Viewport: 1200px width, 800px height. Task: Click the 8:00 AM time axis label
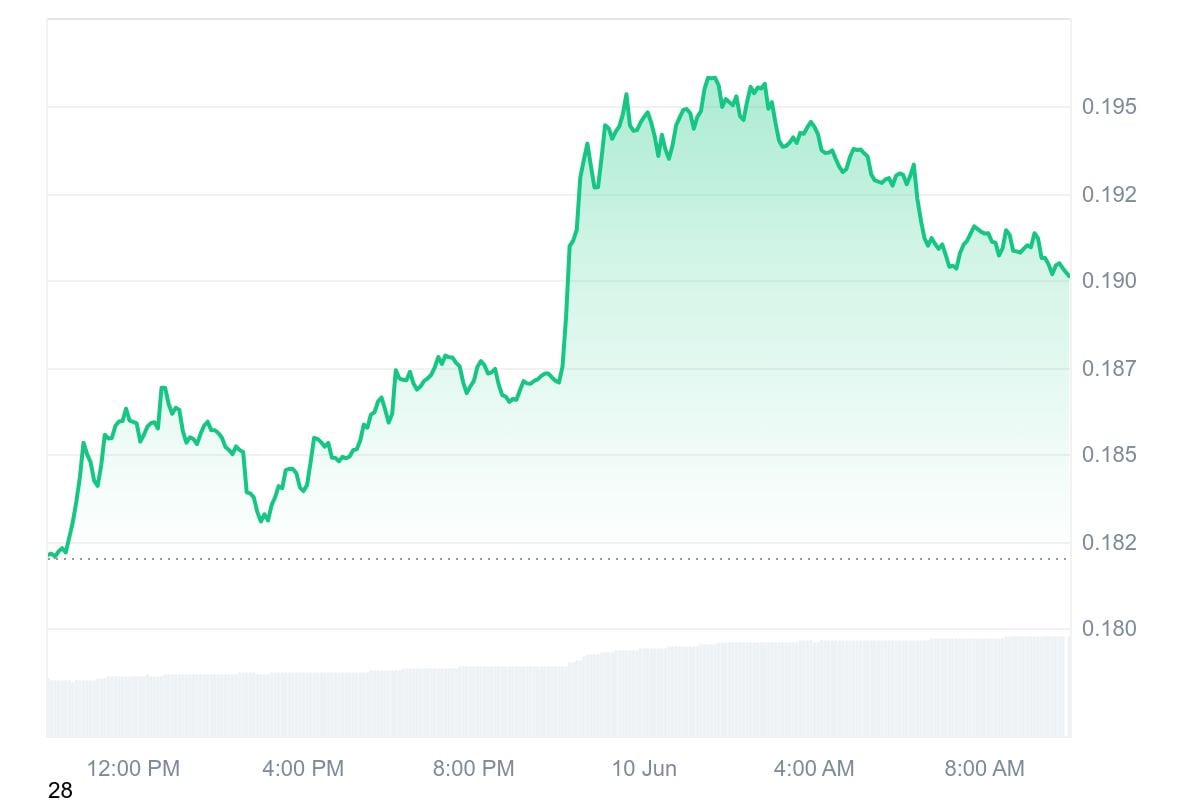[x=984, y=768]
